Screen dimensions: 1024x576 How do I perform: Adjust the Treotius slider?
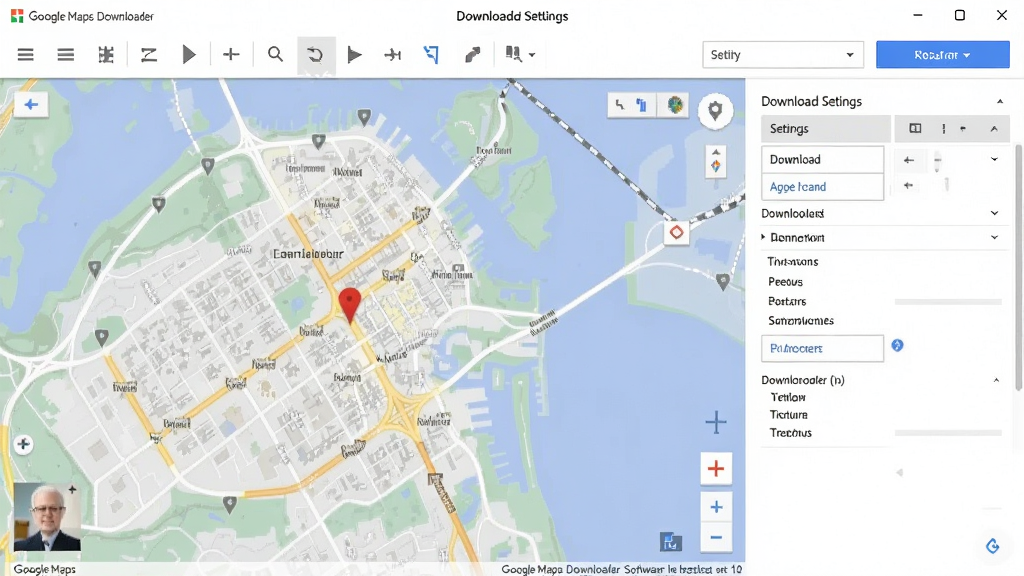[948, 432]
